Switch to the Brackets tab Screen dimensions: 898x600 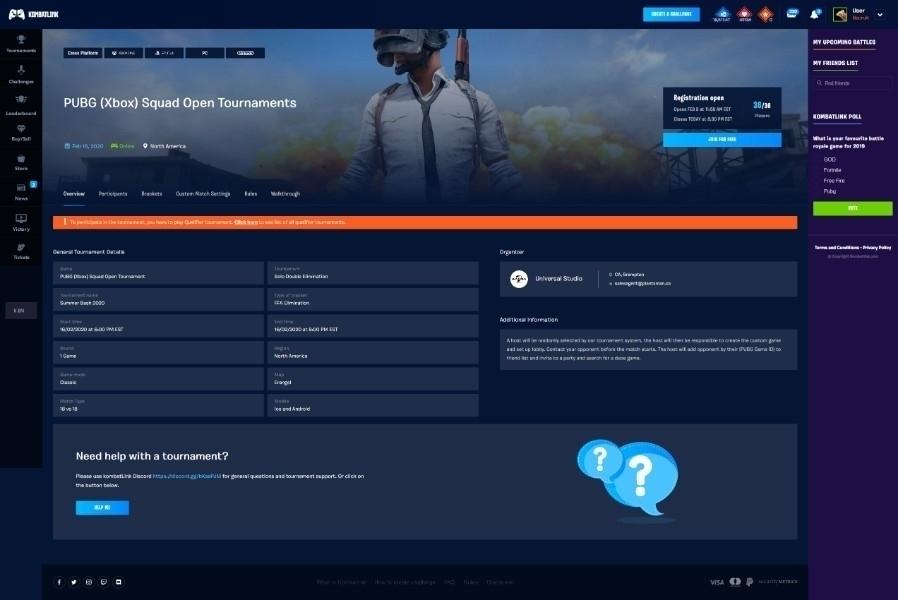tap(152, 194)
